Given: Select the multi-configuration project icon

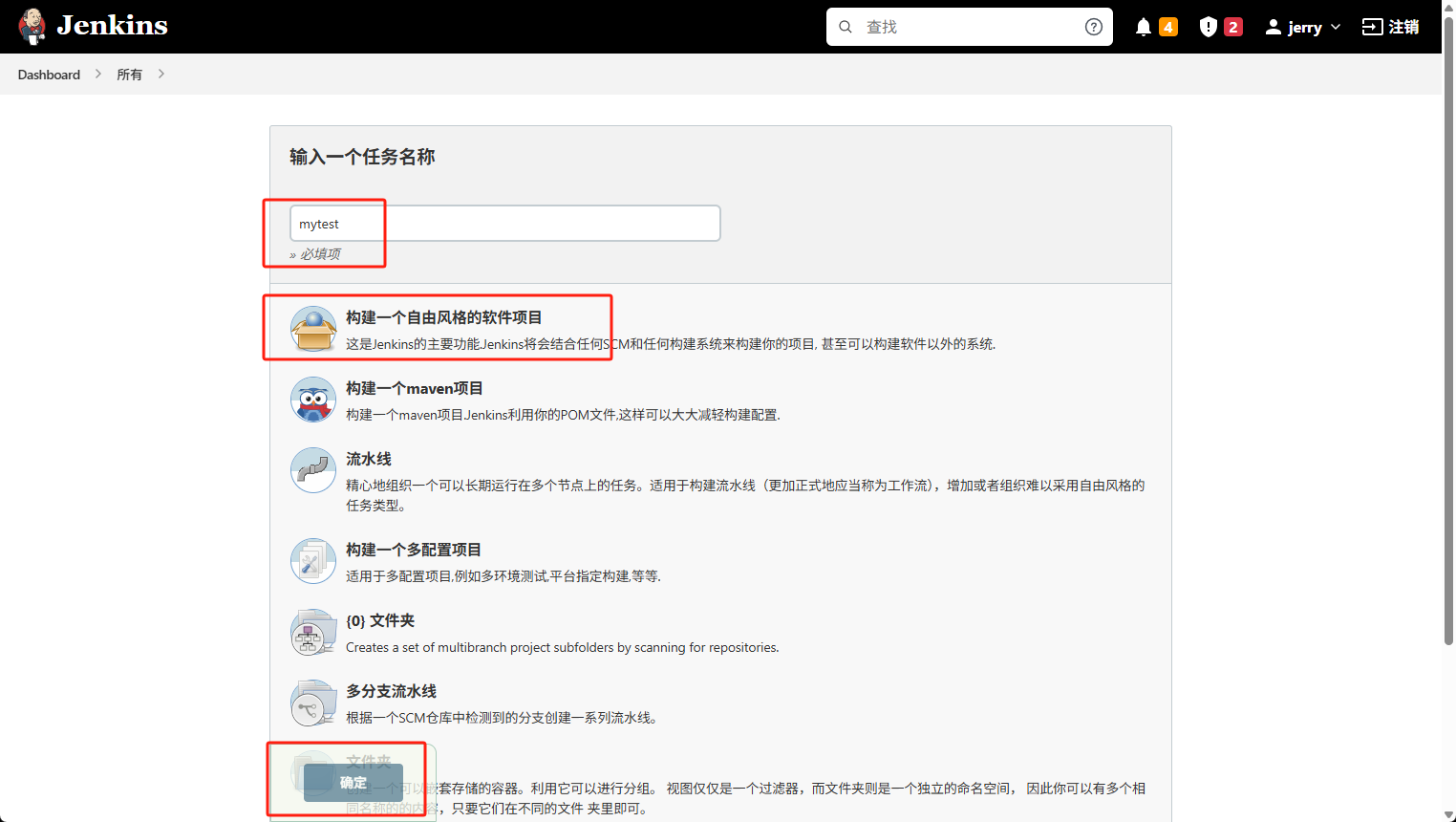Looking at the screenshot, I should [313, 561].
